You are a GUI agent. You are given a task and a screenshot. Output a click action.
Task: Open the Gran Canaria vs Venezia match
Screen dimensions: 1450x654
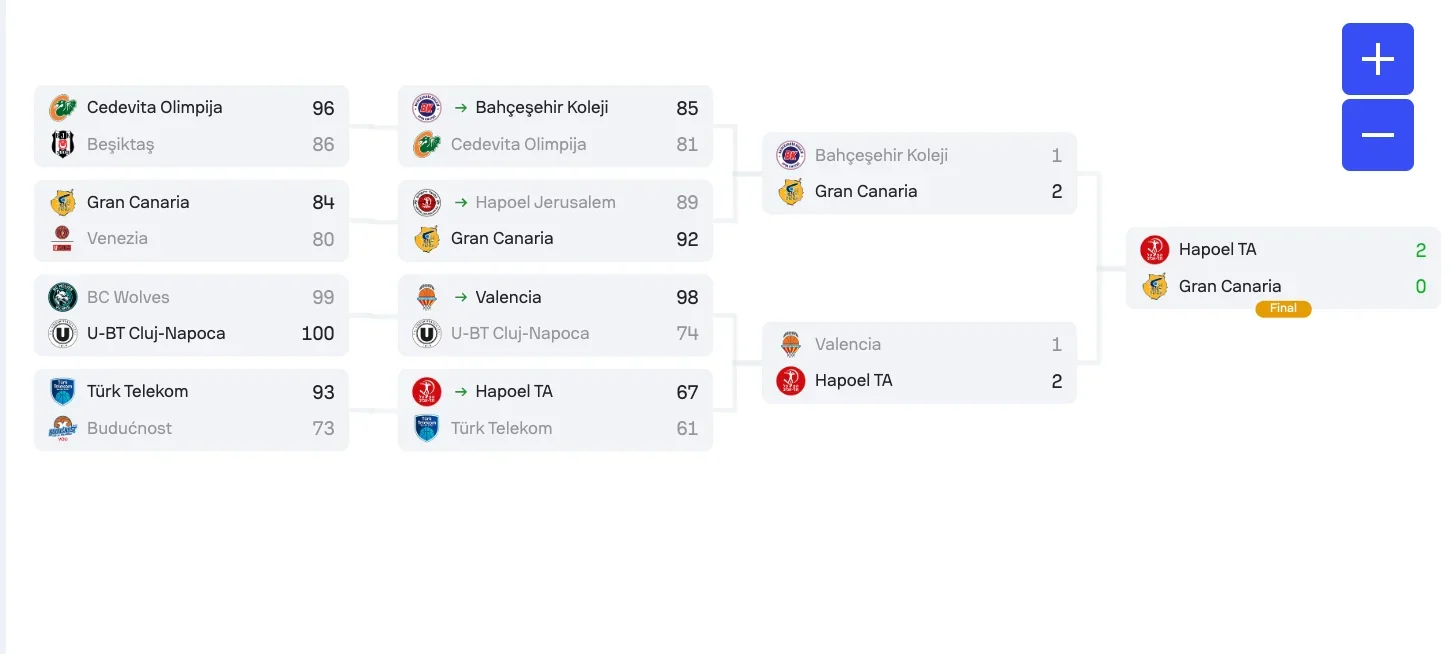[x=191, y=220]
